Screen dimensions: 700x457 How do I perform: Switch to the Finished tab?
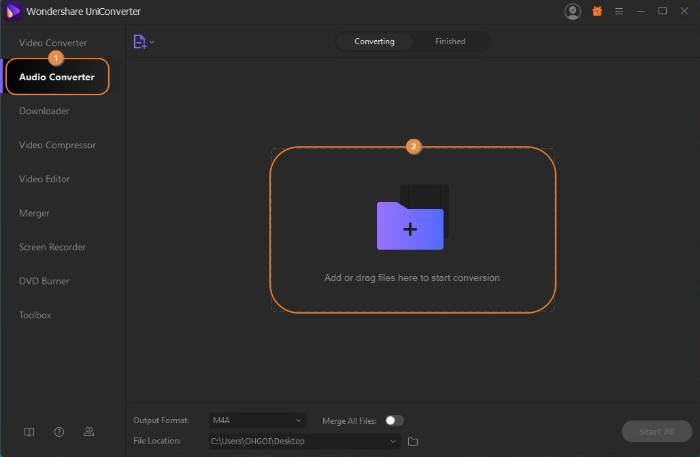tap(450, 42)
